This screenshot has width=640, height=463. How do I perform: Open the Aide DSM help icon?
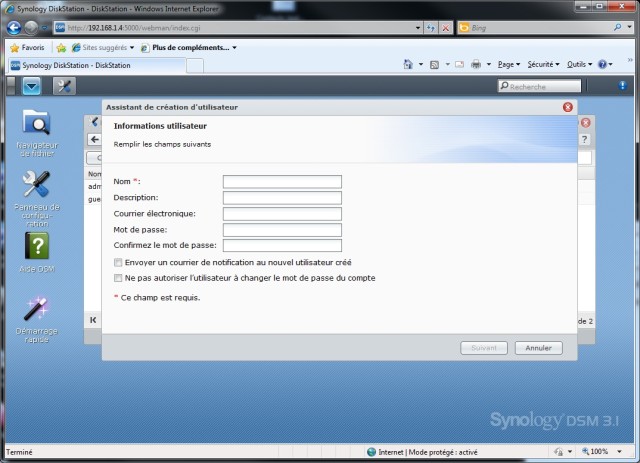click(37, 245)
